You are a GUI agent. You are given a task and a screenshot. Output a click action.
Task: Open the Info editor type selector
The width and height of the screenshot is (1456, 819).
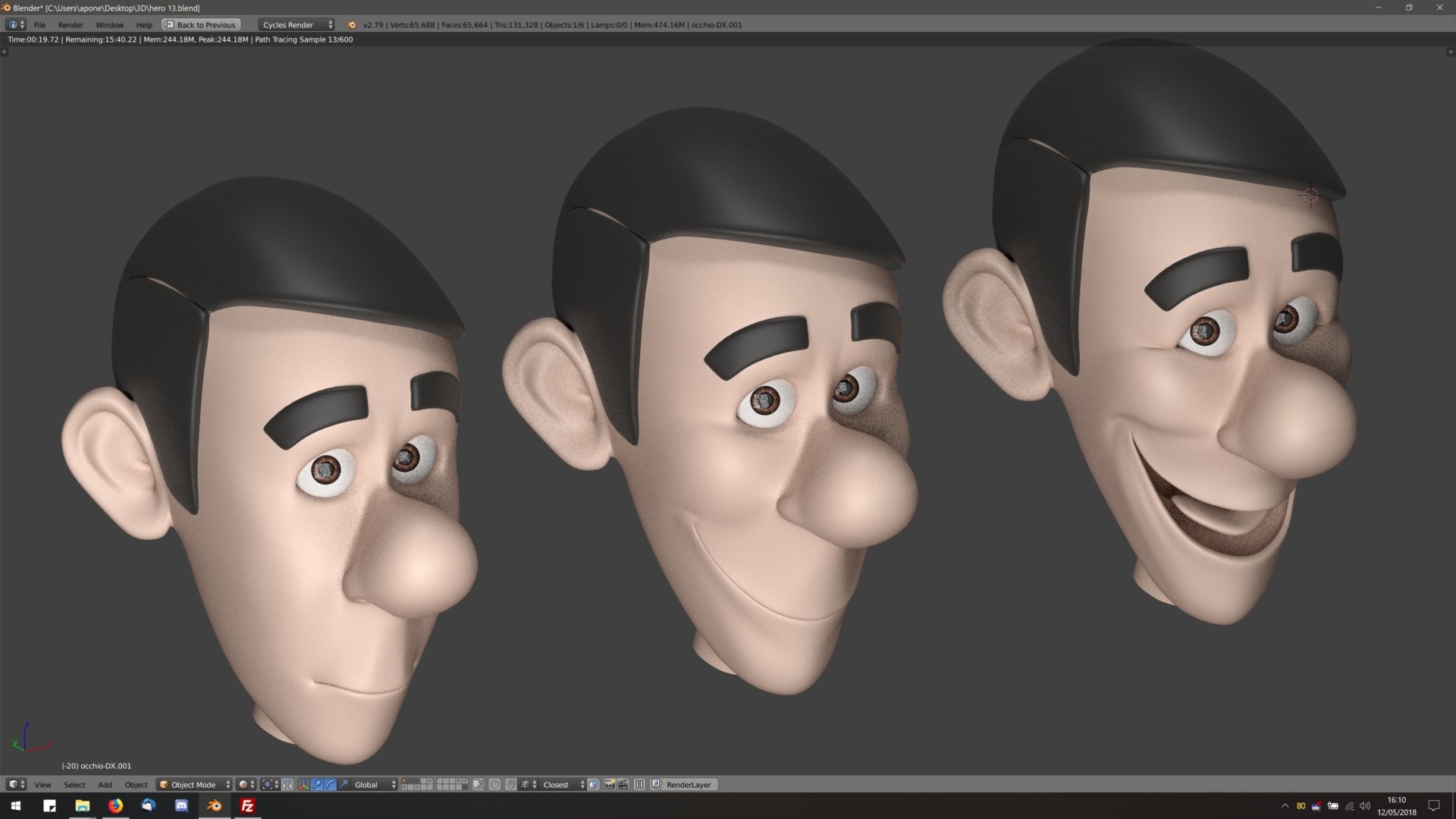(16, 25)
